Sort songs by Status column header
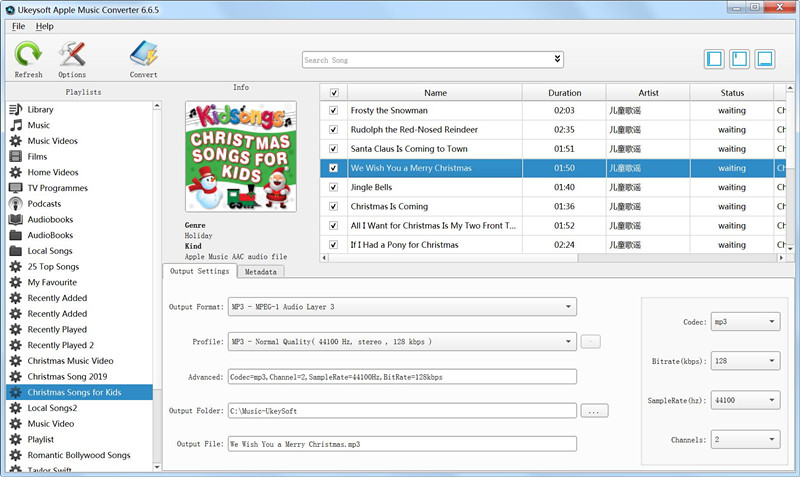Image resolution: width=800 pixels, height=477 pixels. (x=732, y=93)
